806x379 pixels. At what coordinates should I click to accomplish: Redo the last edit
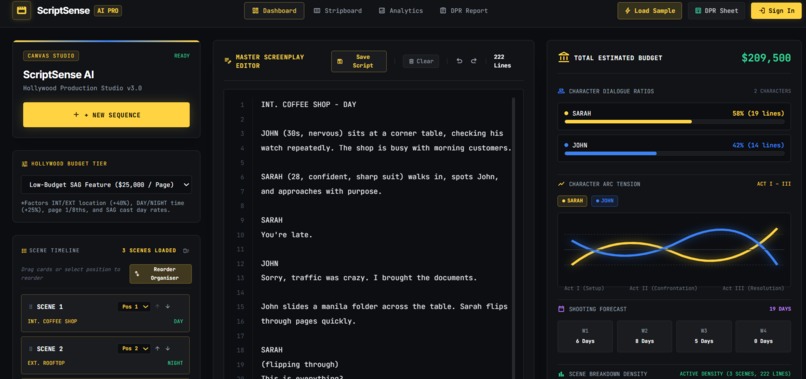(474, 61)
